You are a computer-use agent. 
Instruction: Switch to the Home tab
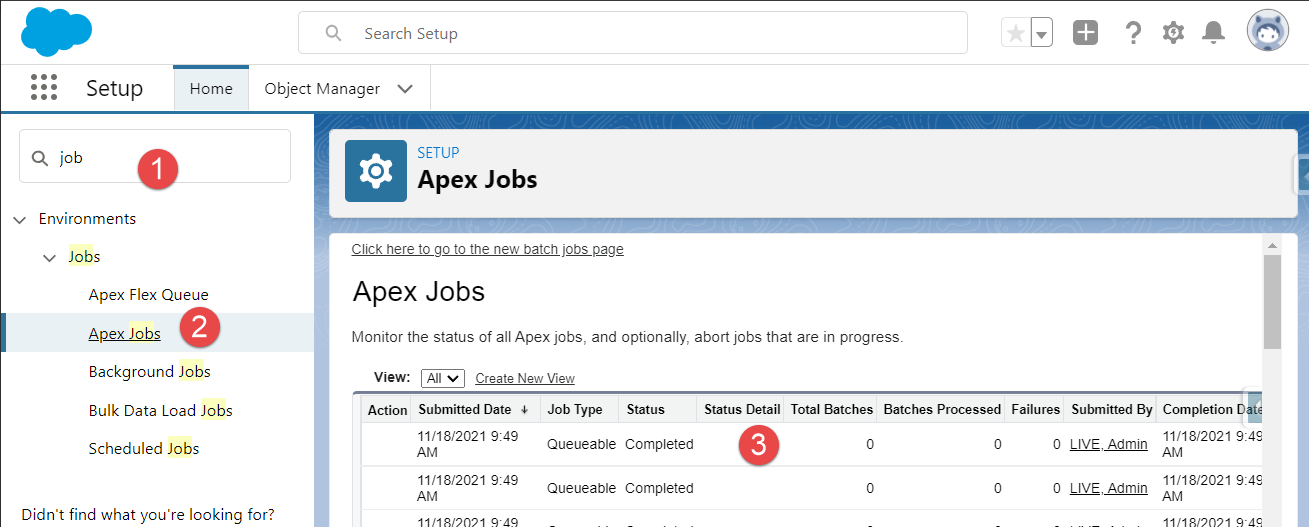pos(211,88)
